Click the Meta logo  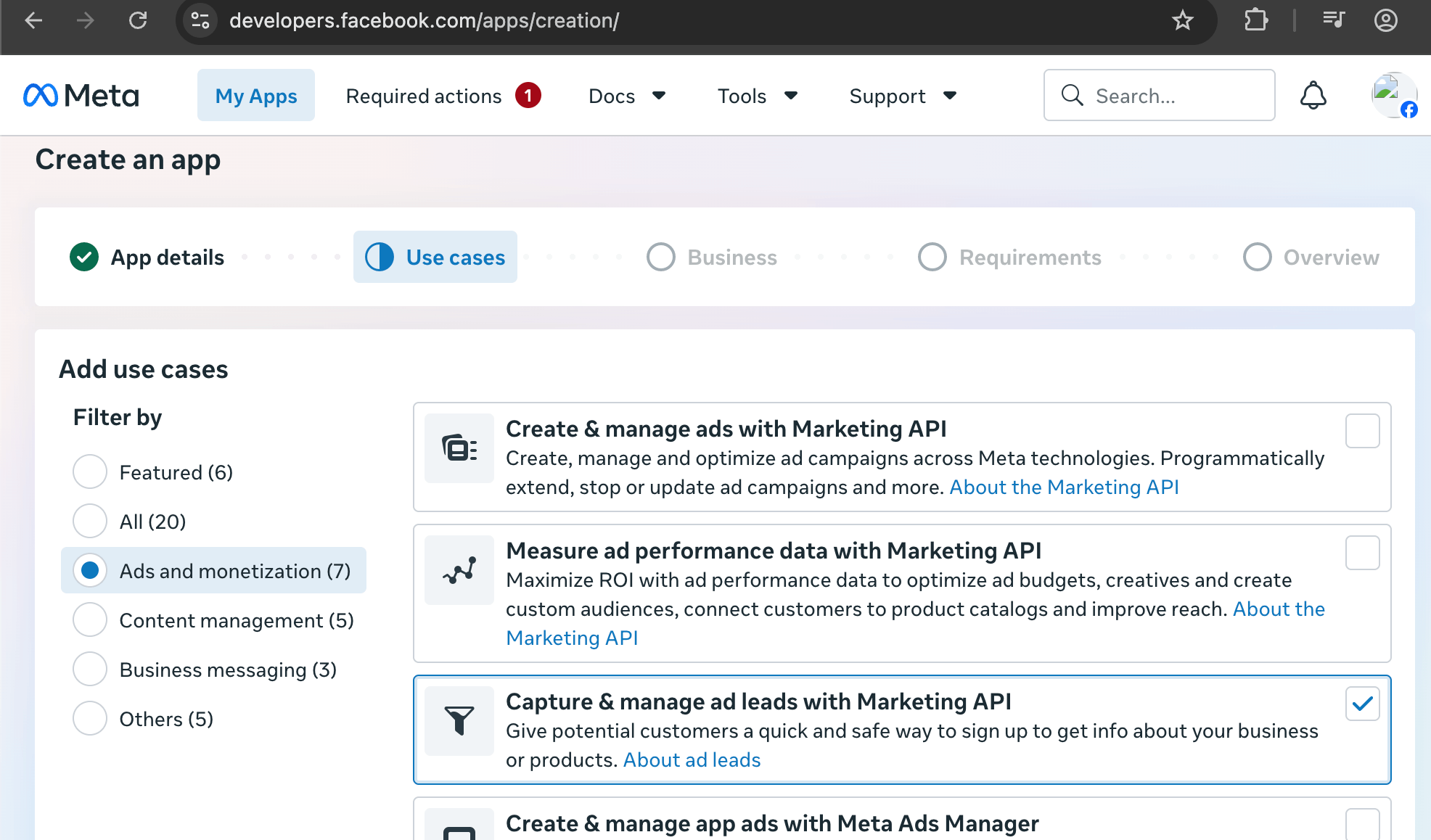pyautogui.click(x=81, y=95)
